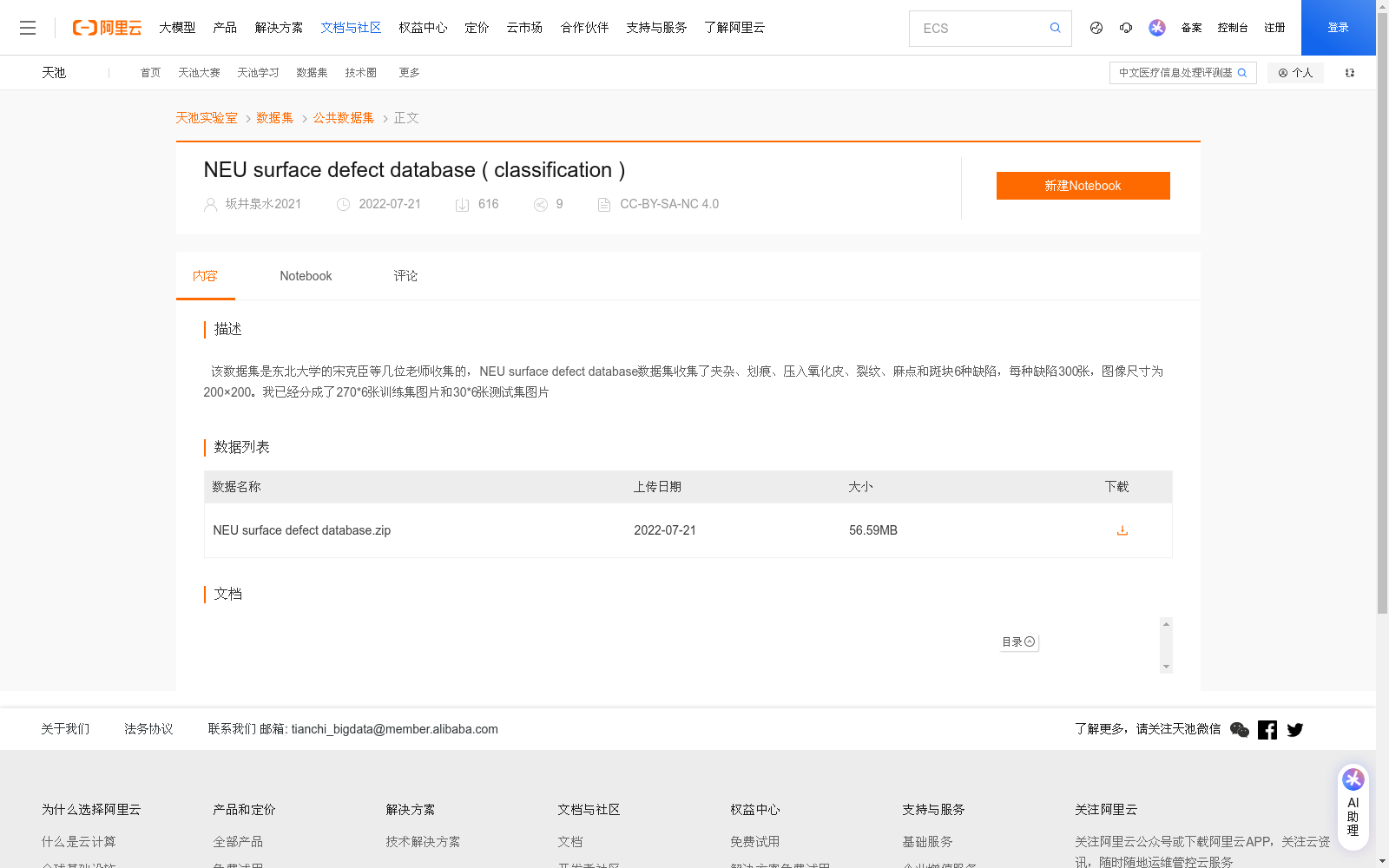1389x868 pixels.
Task: Open the 法务协议 footer link
Action: (x=148, y=729)
